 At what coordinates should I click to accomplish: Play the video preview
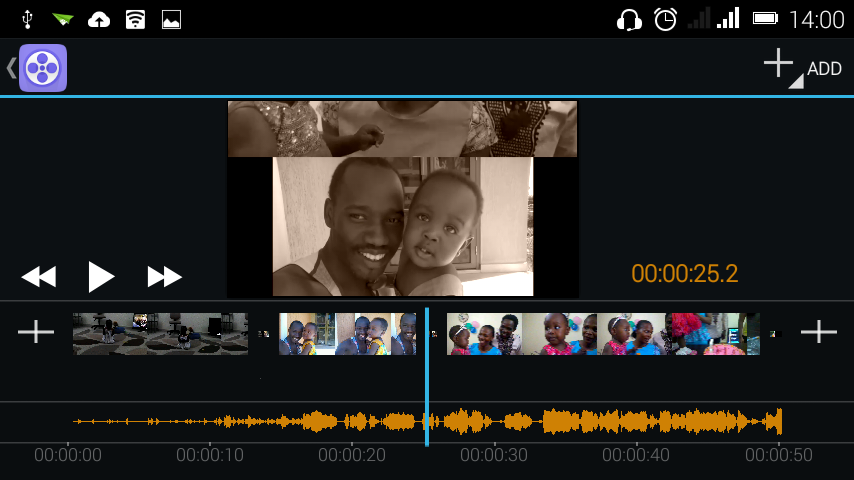pyautogui.click(x=101, y=277)
